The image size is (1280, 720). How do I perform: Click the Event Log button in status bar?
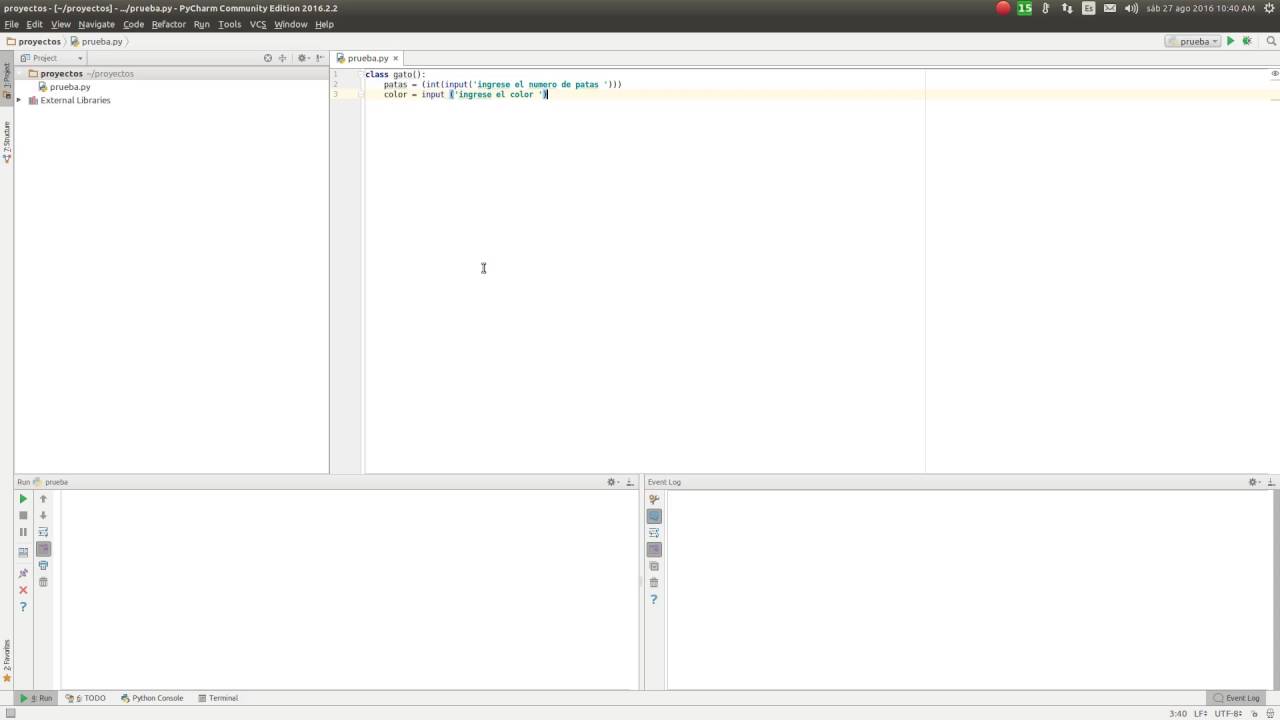pos(1236,698)
